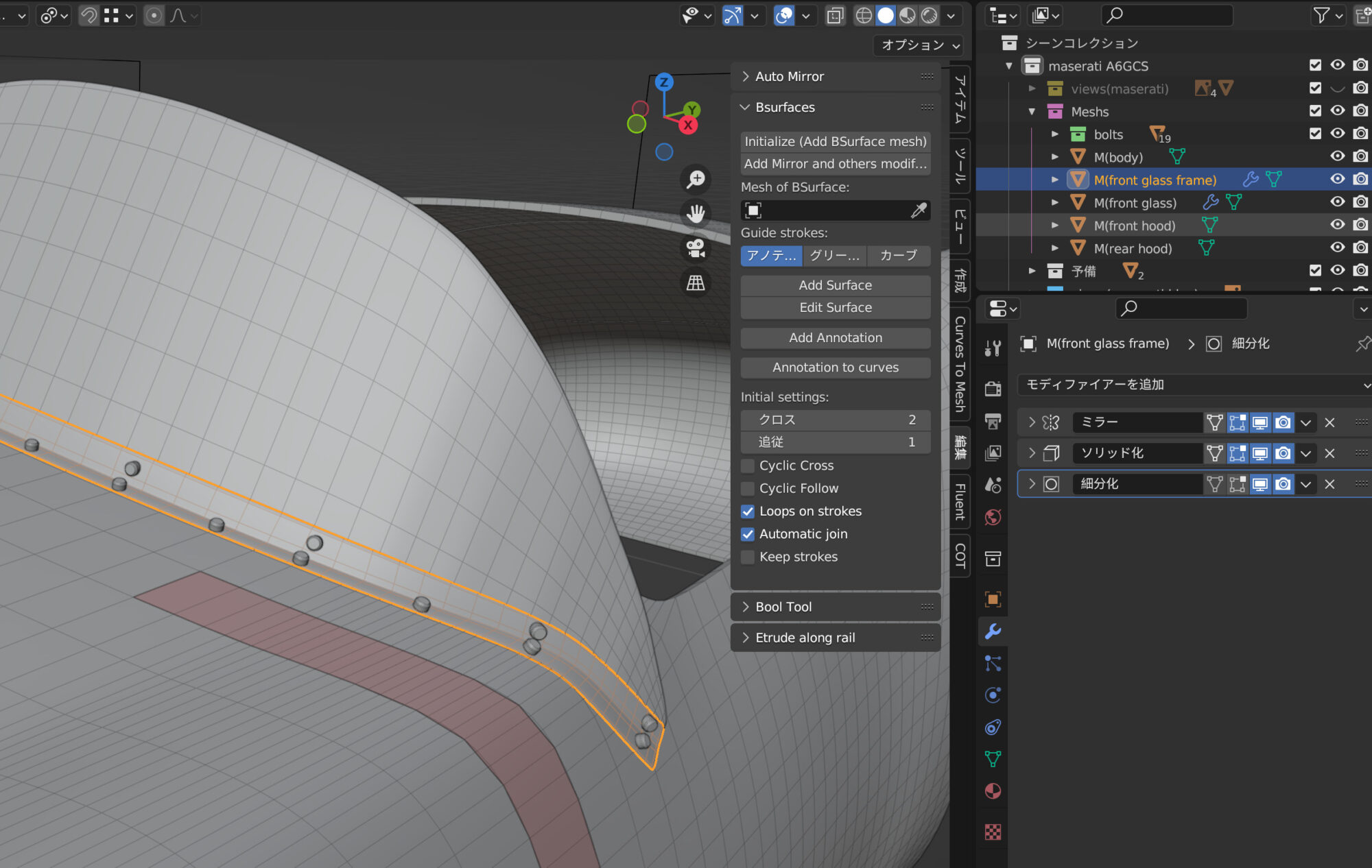Select rendered viewport shading mode
1372x868 pixels.
pos(929,15)
